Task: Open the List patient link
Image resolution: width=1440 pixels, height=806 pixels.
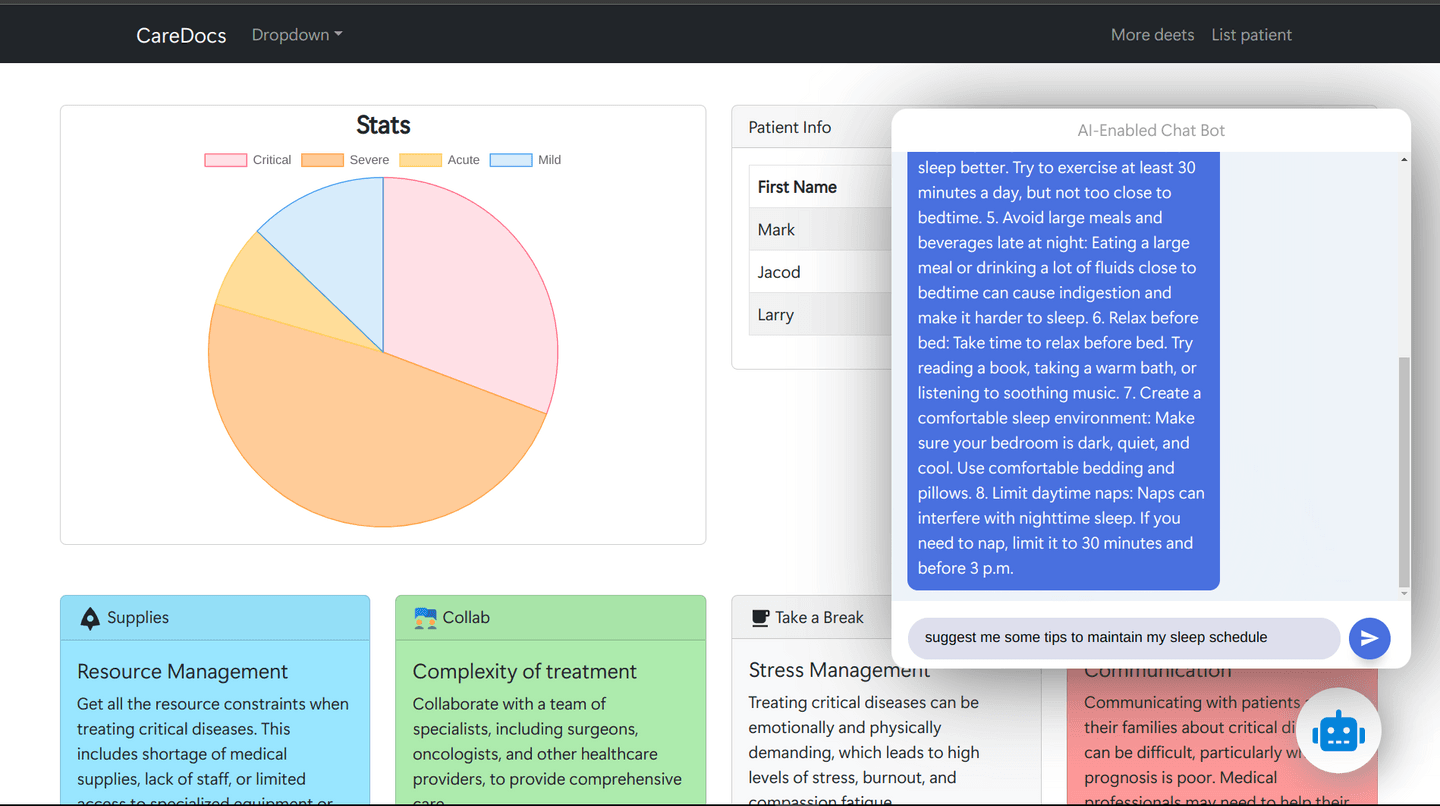Action: [x=1251, y=35]
